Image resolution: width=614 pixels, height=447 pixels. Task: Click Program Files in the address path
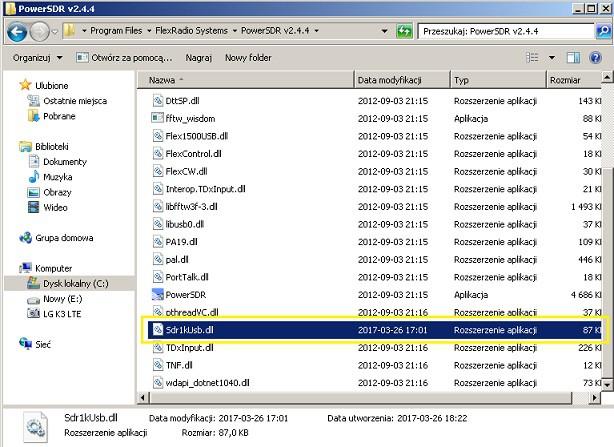pos(116,31)
